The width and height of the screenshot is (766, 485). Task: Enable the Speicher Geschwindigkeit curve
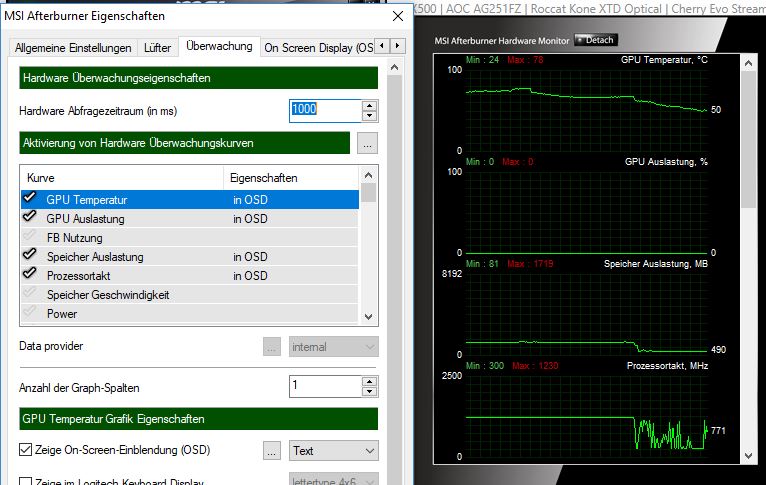coord(30,293)
